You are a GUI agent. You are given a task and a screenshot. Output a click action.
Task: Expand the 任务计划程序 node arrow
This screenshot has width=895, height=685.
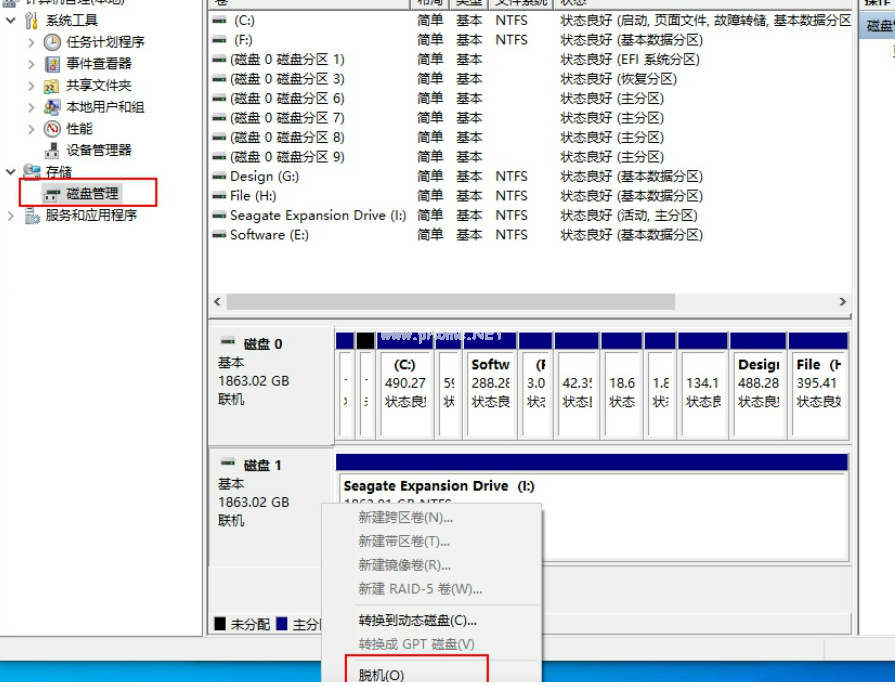(31, 42)
